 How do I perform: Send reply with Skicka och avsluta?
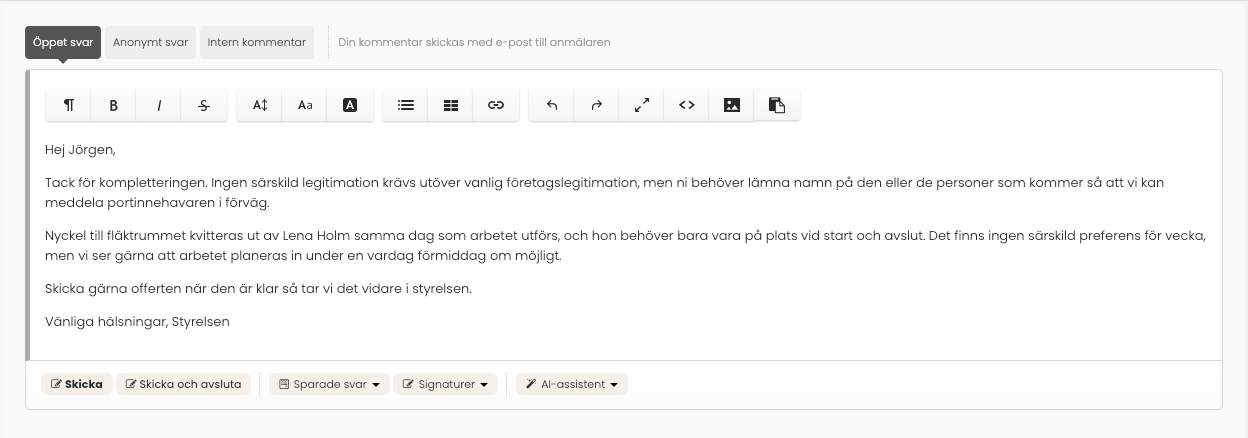pyautogui.click(x=183, y=384)
